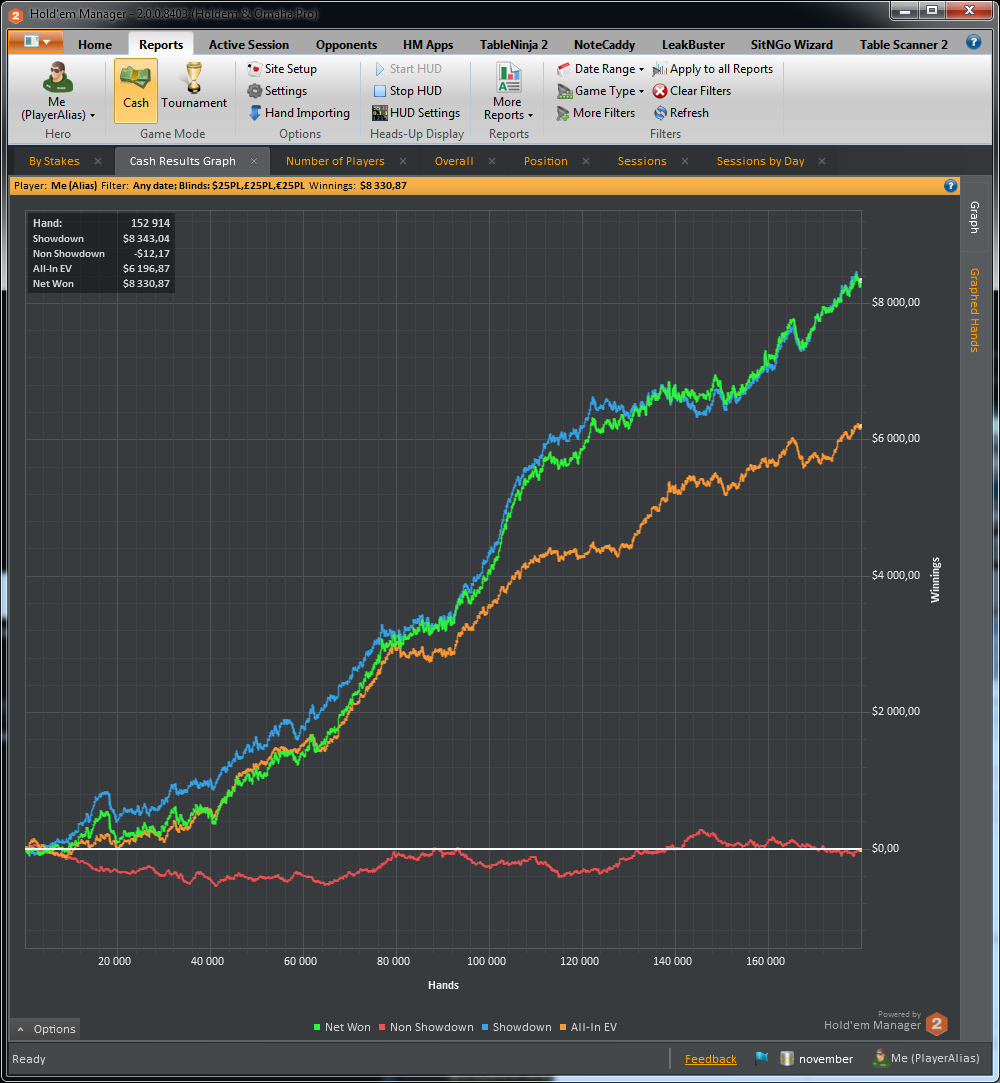This screenshot has width=1000, height=1083.
Task: Expand the Date Range filter
Action: tap(600, 69)
